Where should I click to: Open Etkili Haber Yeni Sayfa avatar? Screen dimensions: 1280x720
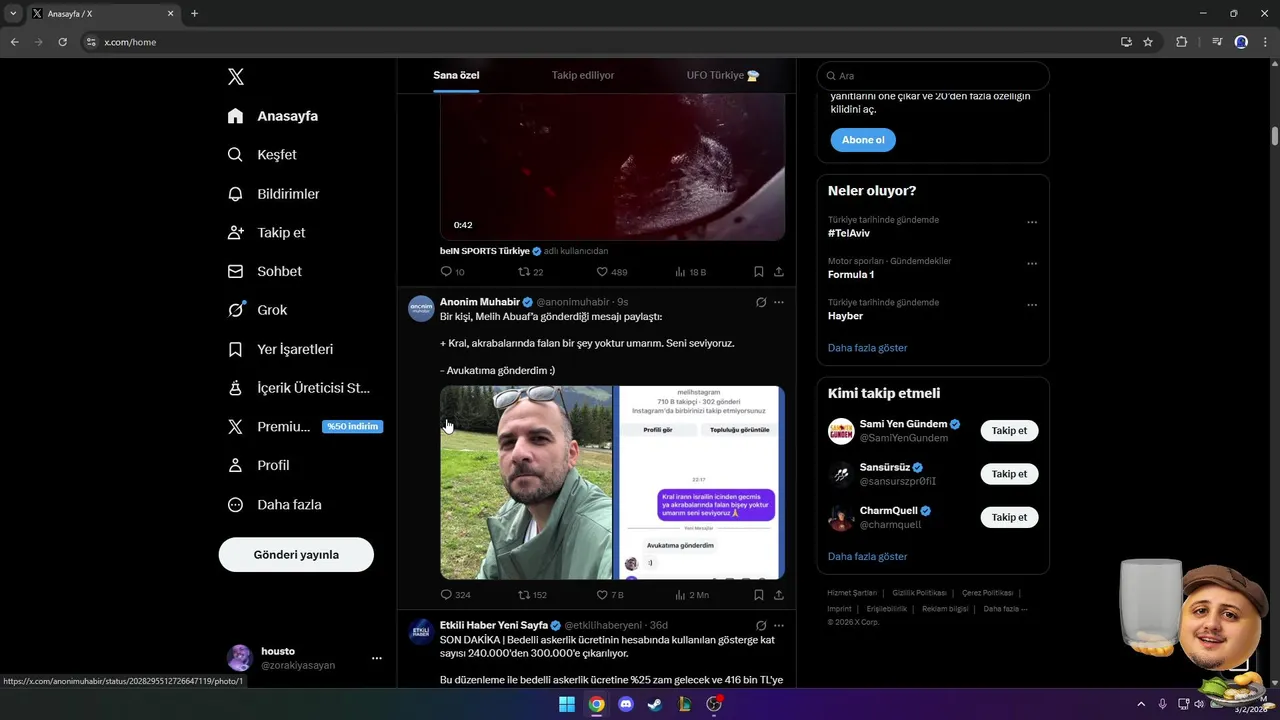[421, 631]
